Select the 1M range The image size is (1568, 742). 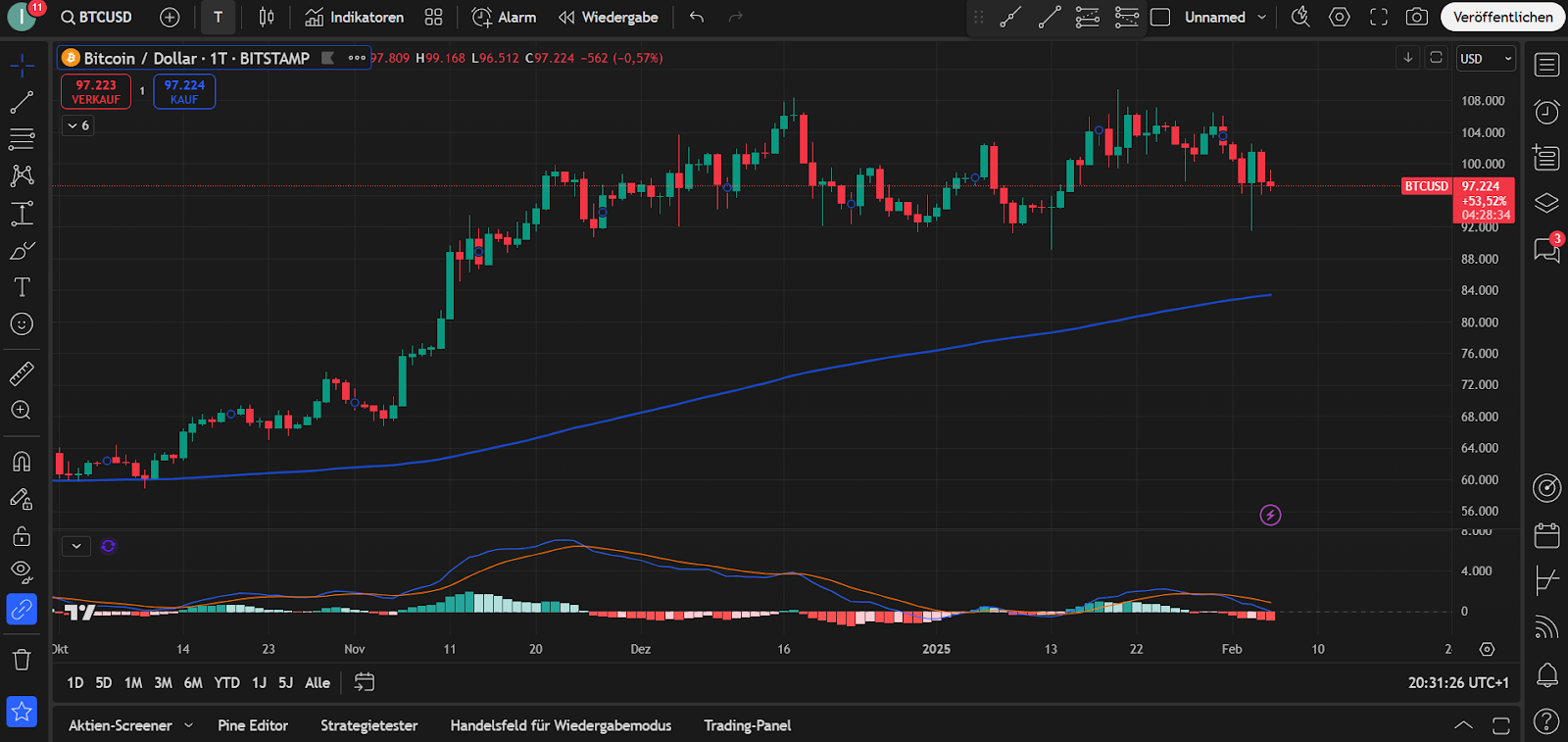click(x=133, y=683)
